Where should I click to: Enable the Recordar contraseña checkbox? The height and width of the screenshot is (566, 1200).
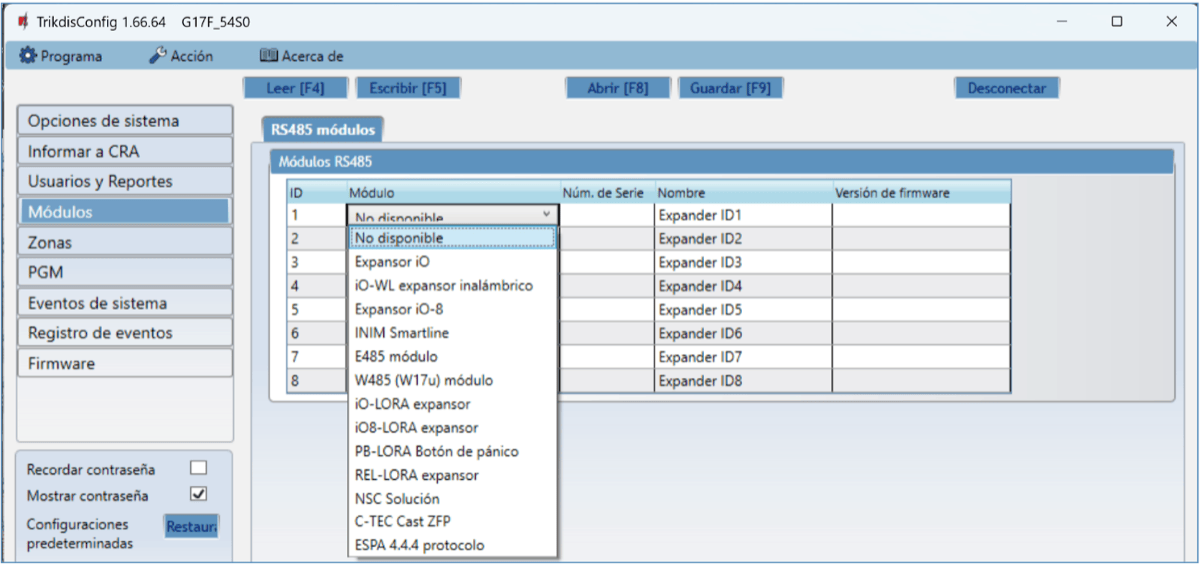198,468
